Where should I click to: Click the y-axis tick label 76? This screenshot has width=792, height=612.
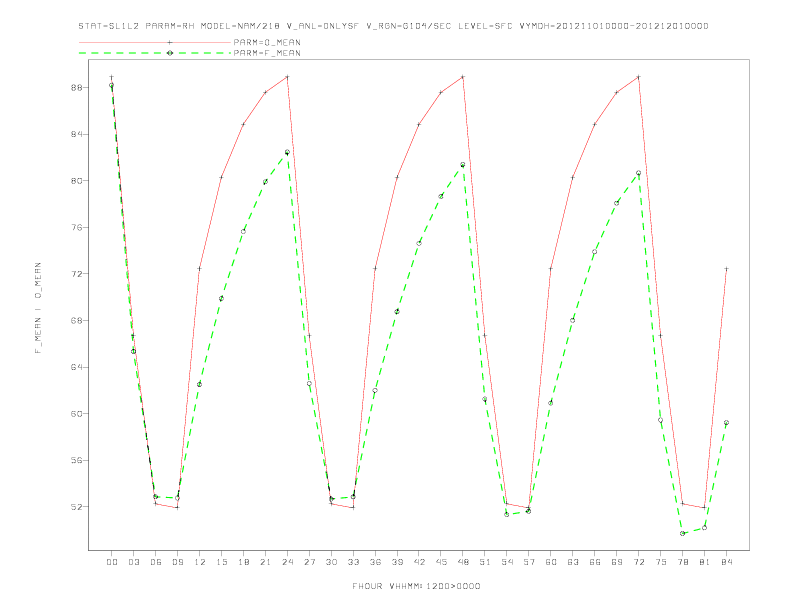(x=77, y=228)
